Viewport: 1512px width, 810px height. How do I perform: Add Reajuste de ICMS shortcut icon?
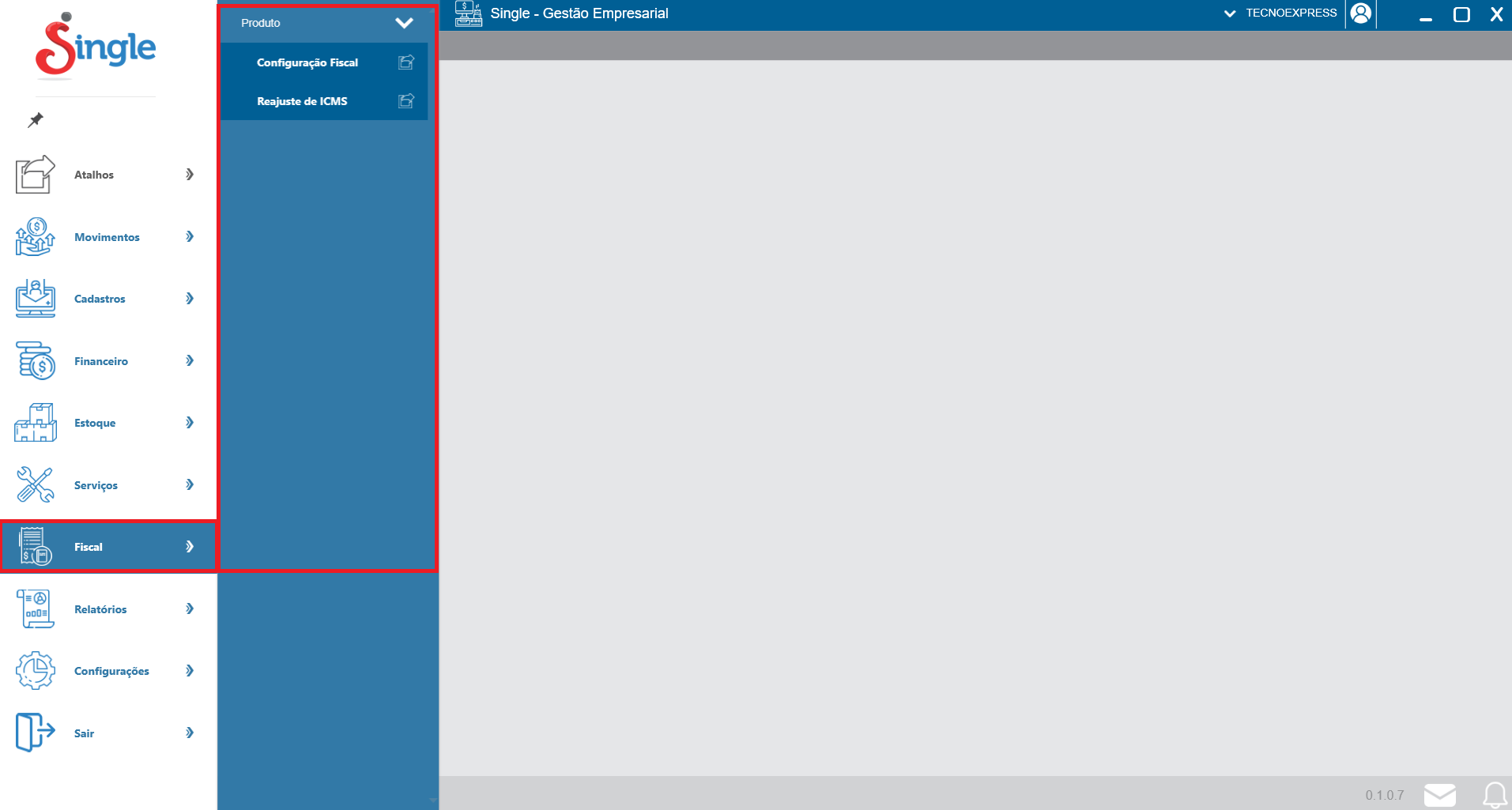coord(406,101)
